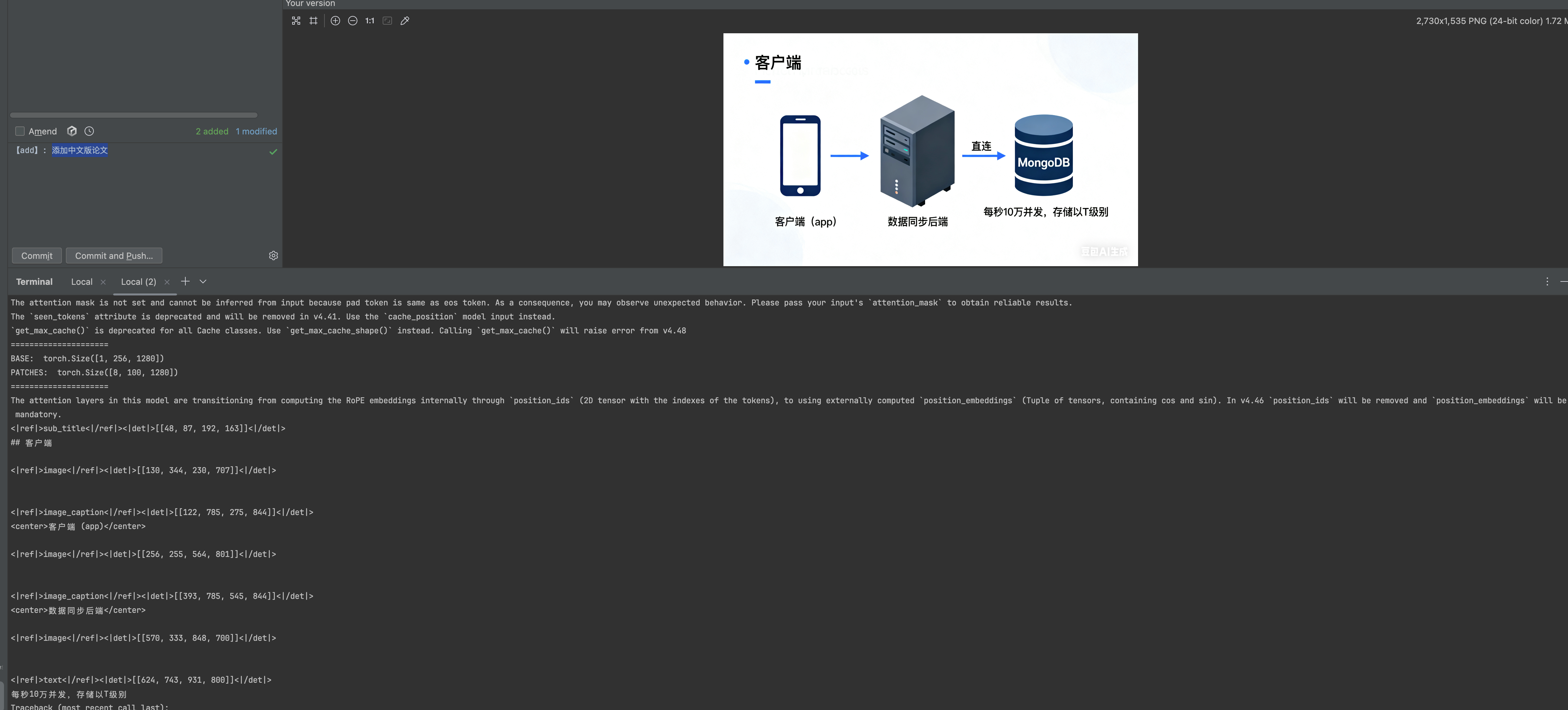This screenshot has width=1568, height=710.
Task: Click the fit zoom to window icon
Action: click(387, 21)
